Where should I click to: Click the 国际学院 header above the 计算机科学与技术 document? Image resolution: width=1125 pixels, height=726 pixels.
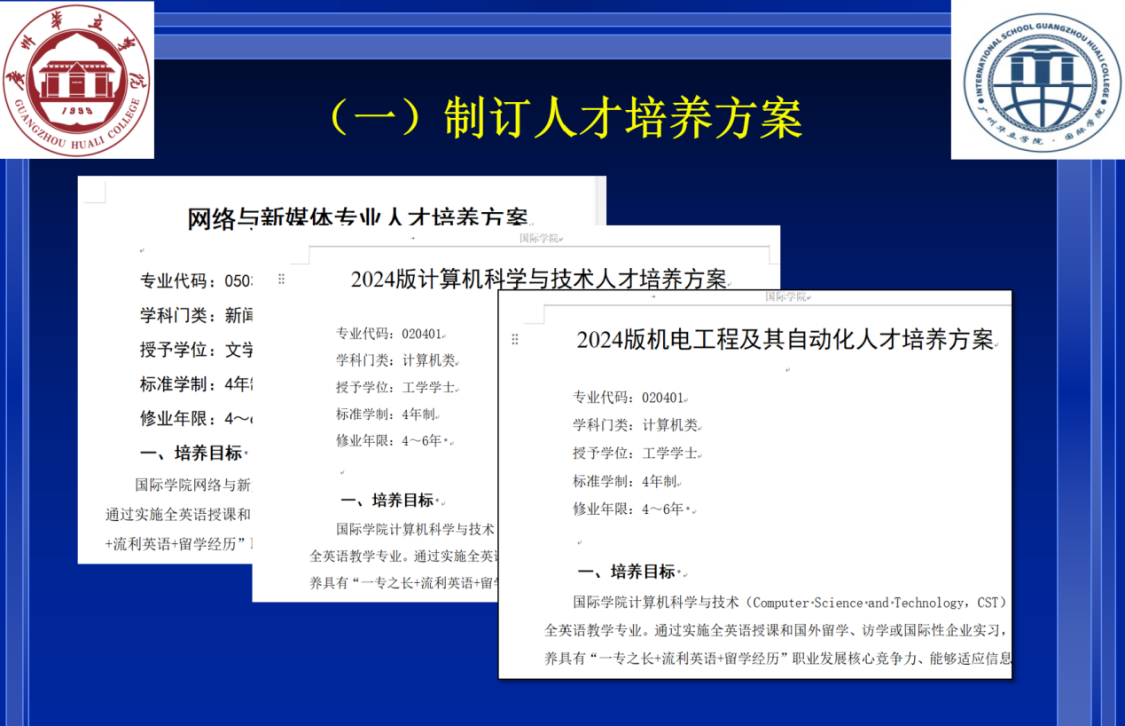(541, 239)
